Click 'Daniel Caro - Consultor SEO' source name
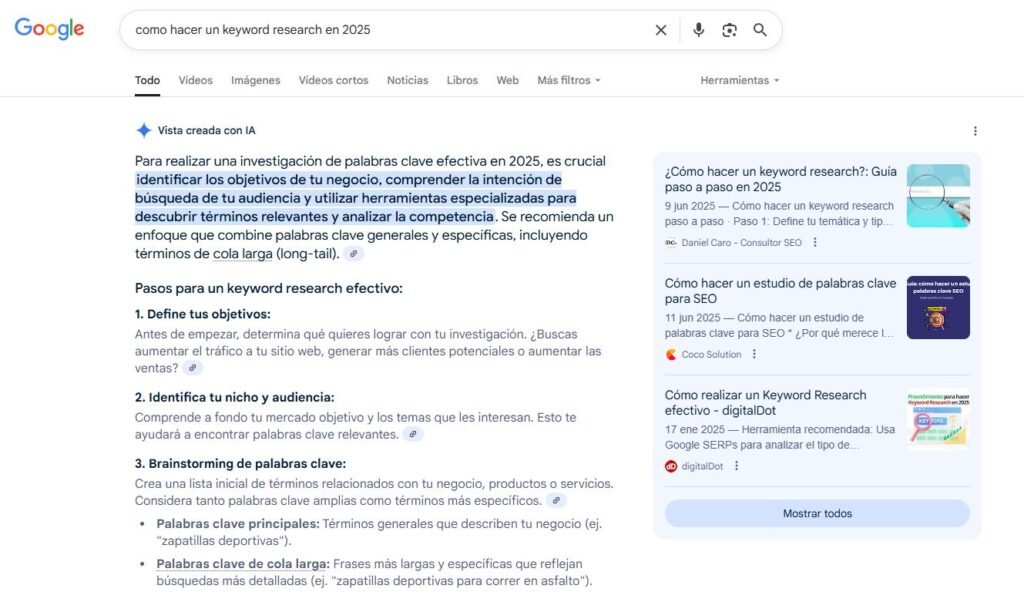Screen dimensions: 1024x602 tap(741, 243)
